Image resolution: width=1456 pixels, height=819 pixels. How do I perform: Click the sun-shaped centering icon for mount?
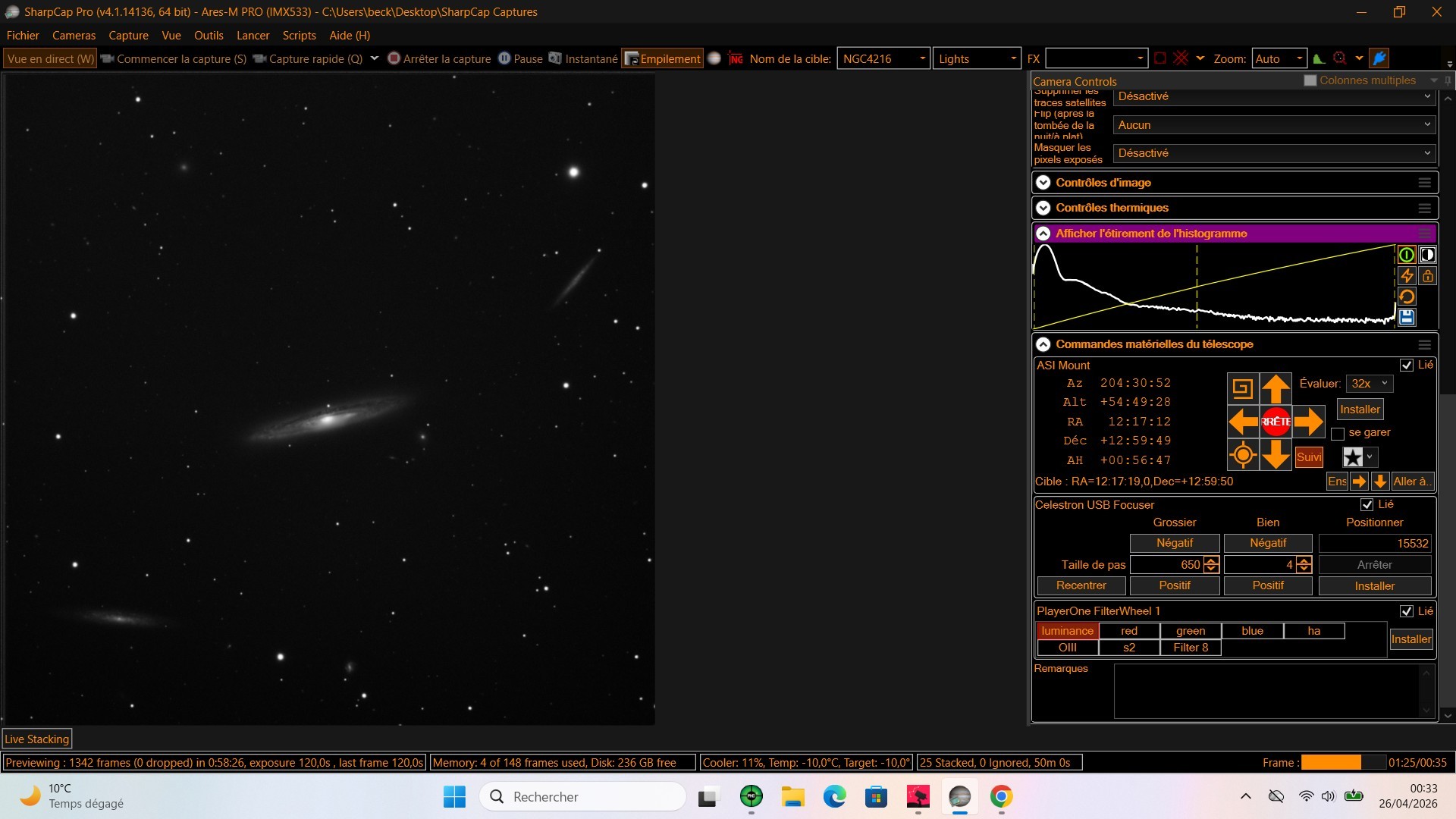tap(1243, 455)
